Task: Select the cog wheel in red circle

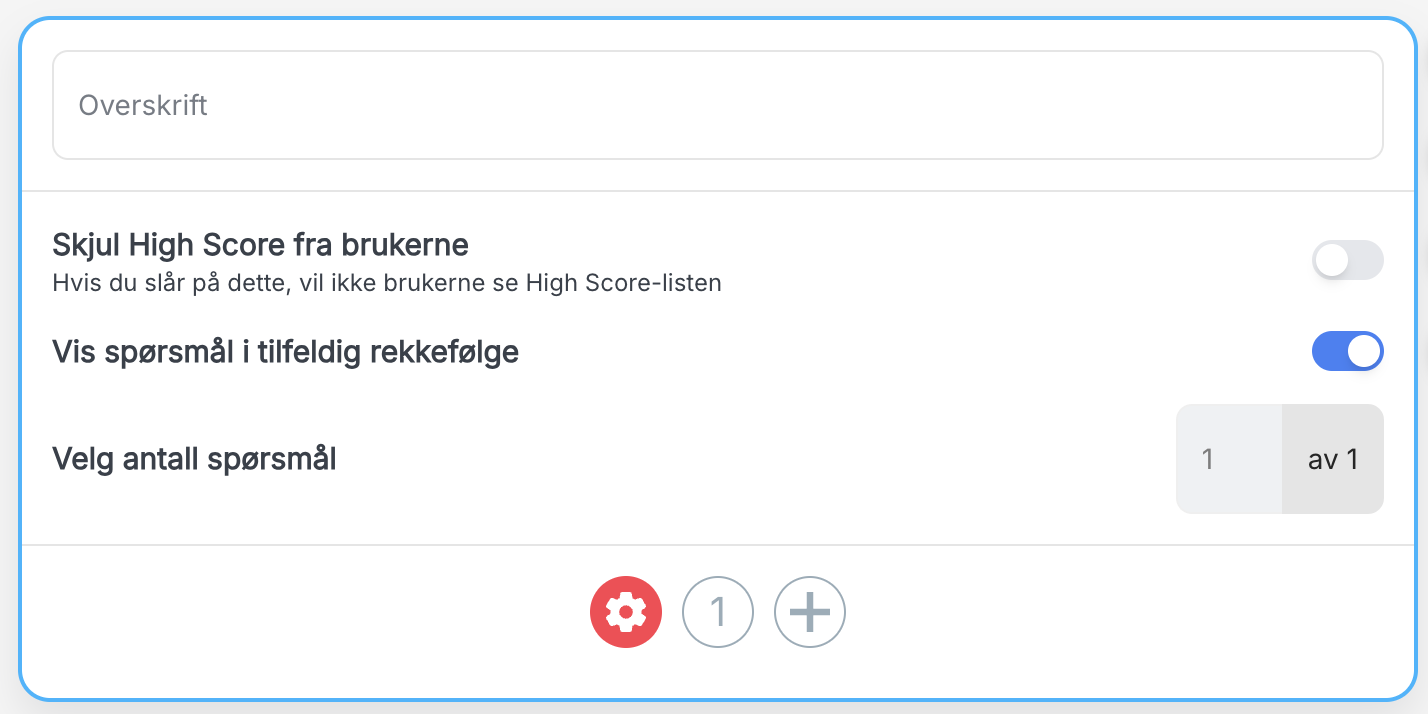Action: click(626, 612)
